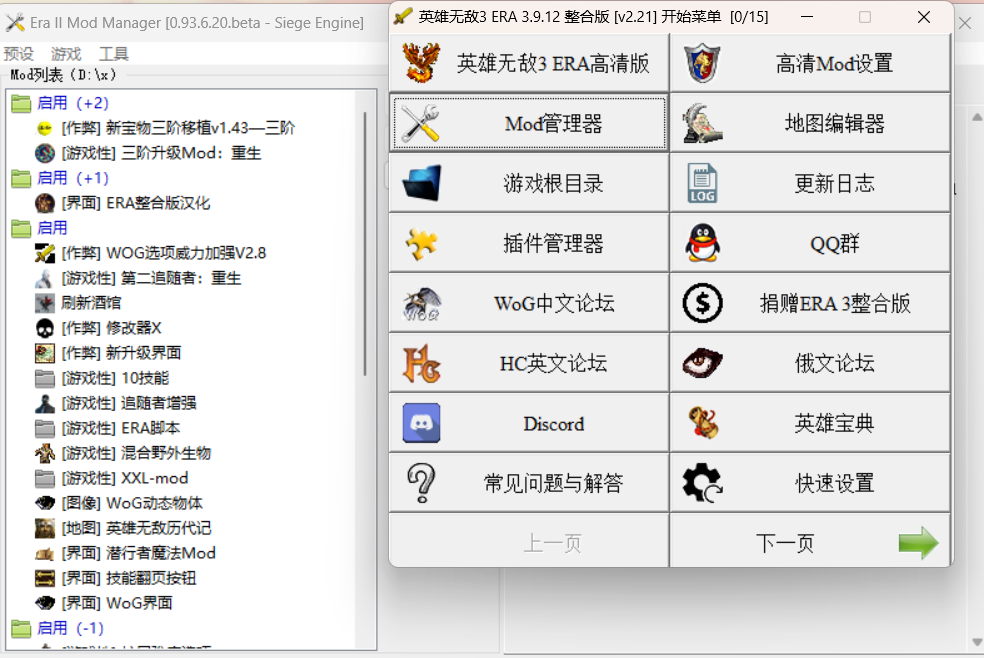984x658 pixels.
Task: Select [界面] 潜行者魔法Mod entry
Action: (x=139, y=553)
